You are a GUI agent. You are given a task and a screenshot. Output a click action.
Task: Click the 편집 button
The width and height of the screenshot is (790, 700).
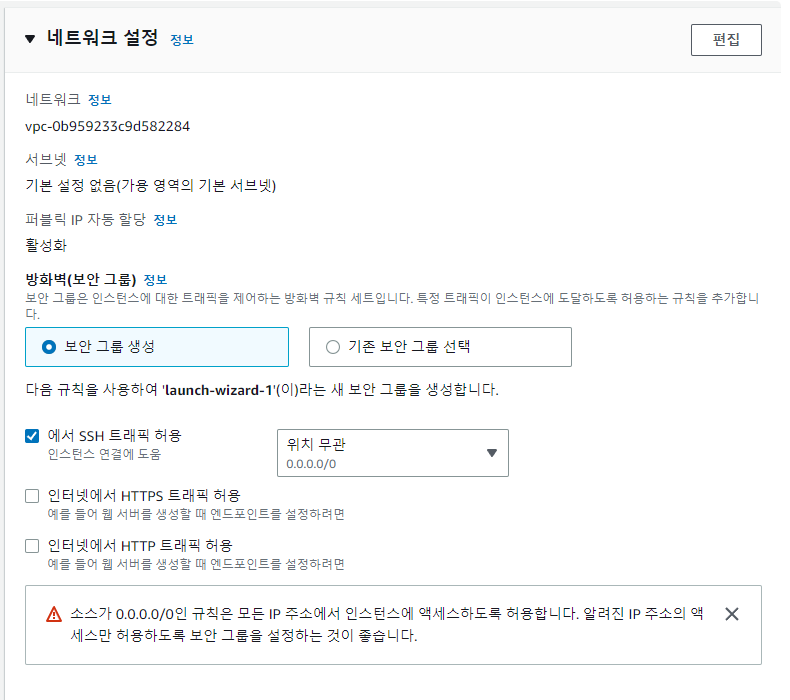click(726, 40)
